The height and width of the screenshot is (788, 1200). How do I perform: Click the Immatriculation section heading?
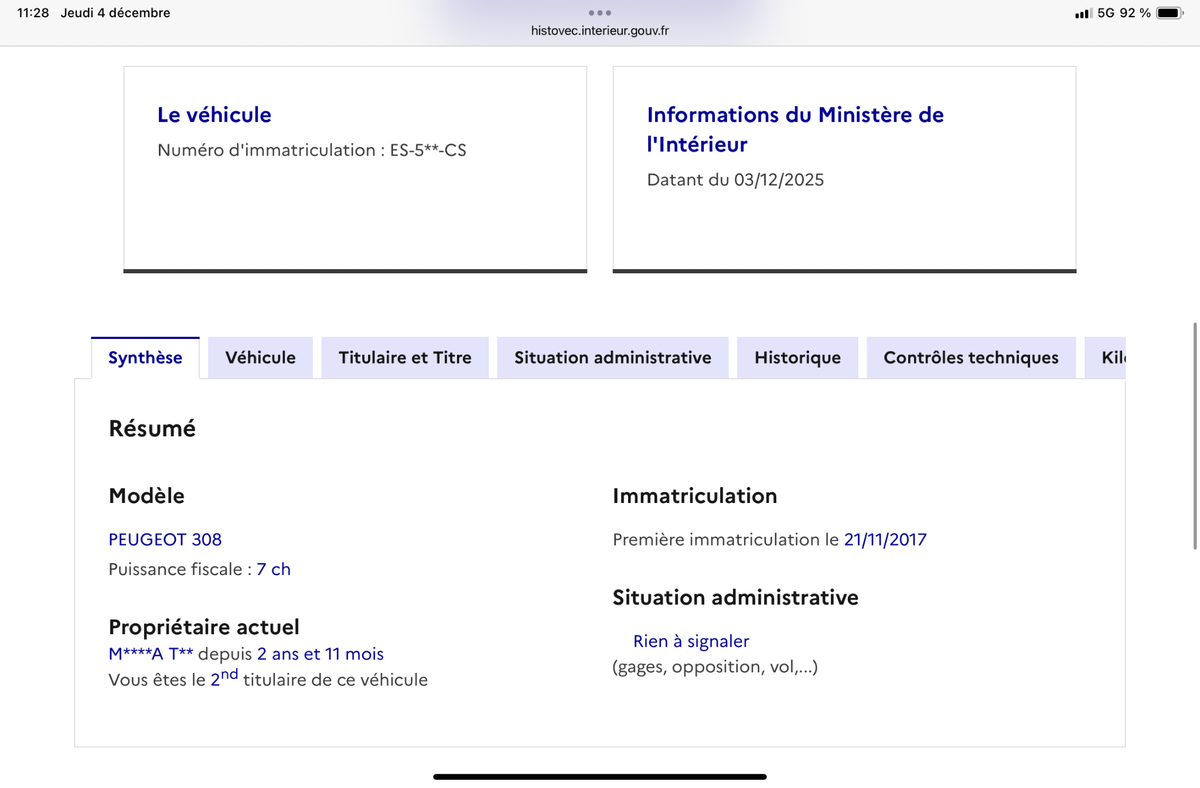coord(695,496)
